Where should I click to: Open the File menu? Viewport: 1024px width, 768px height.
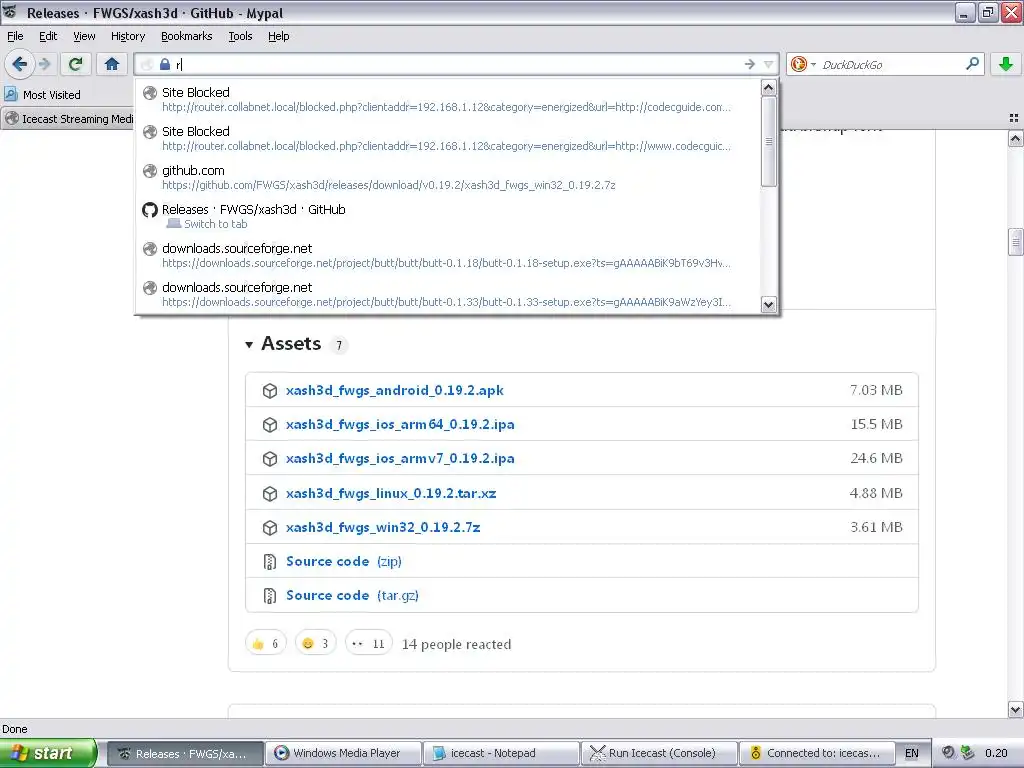click(x=15, y=36)
